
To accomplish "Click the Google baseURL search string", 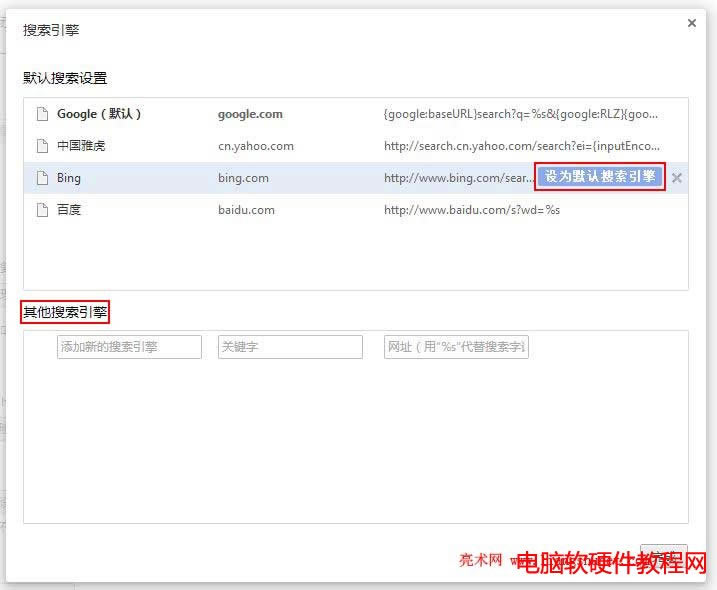I will pos(521,114).
